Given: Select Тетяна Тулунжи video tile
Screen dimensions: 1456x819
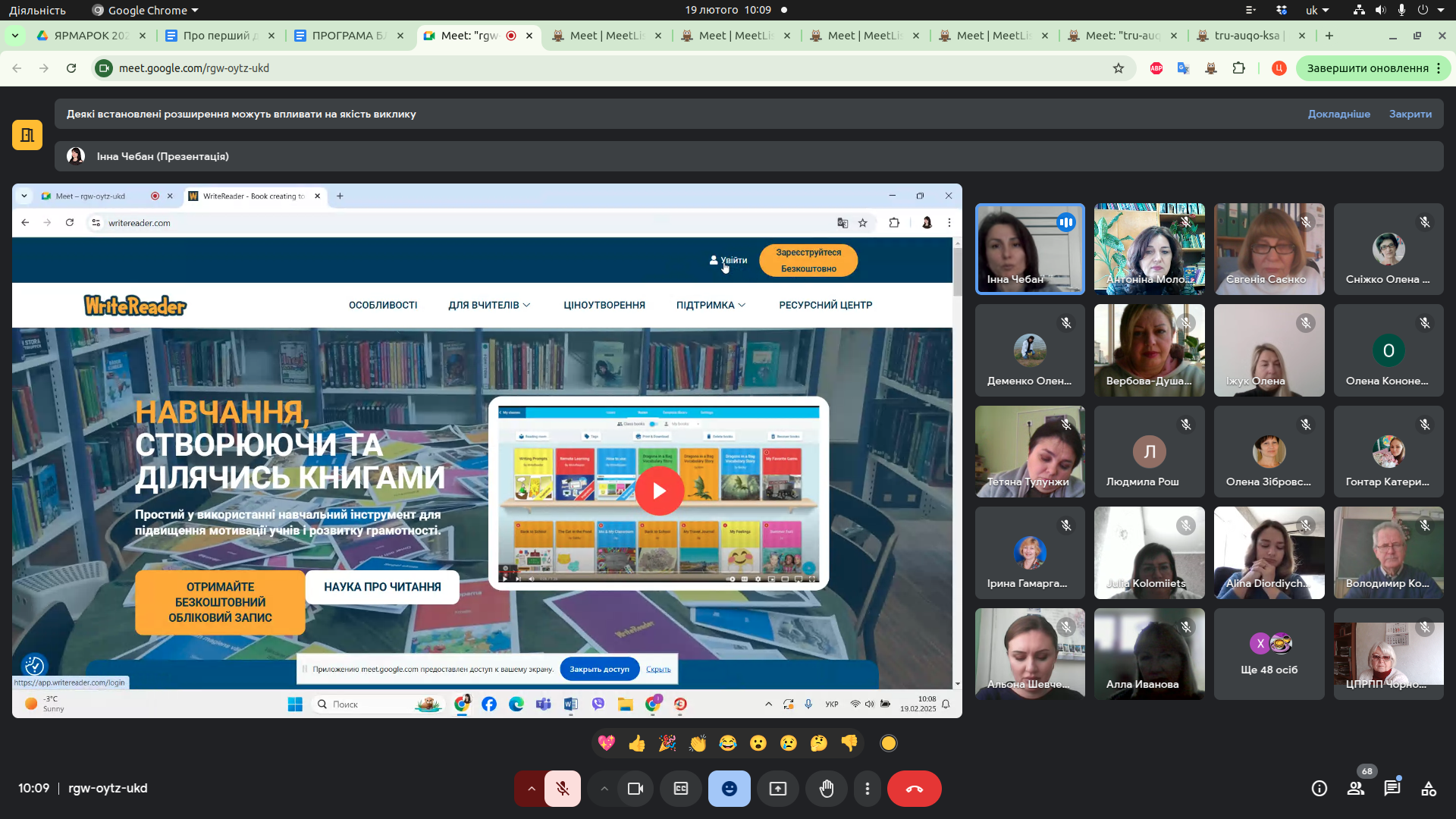Looking at the screenshot, I should coord(1030,451).
